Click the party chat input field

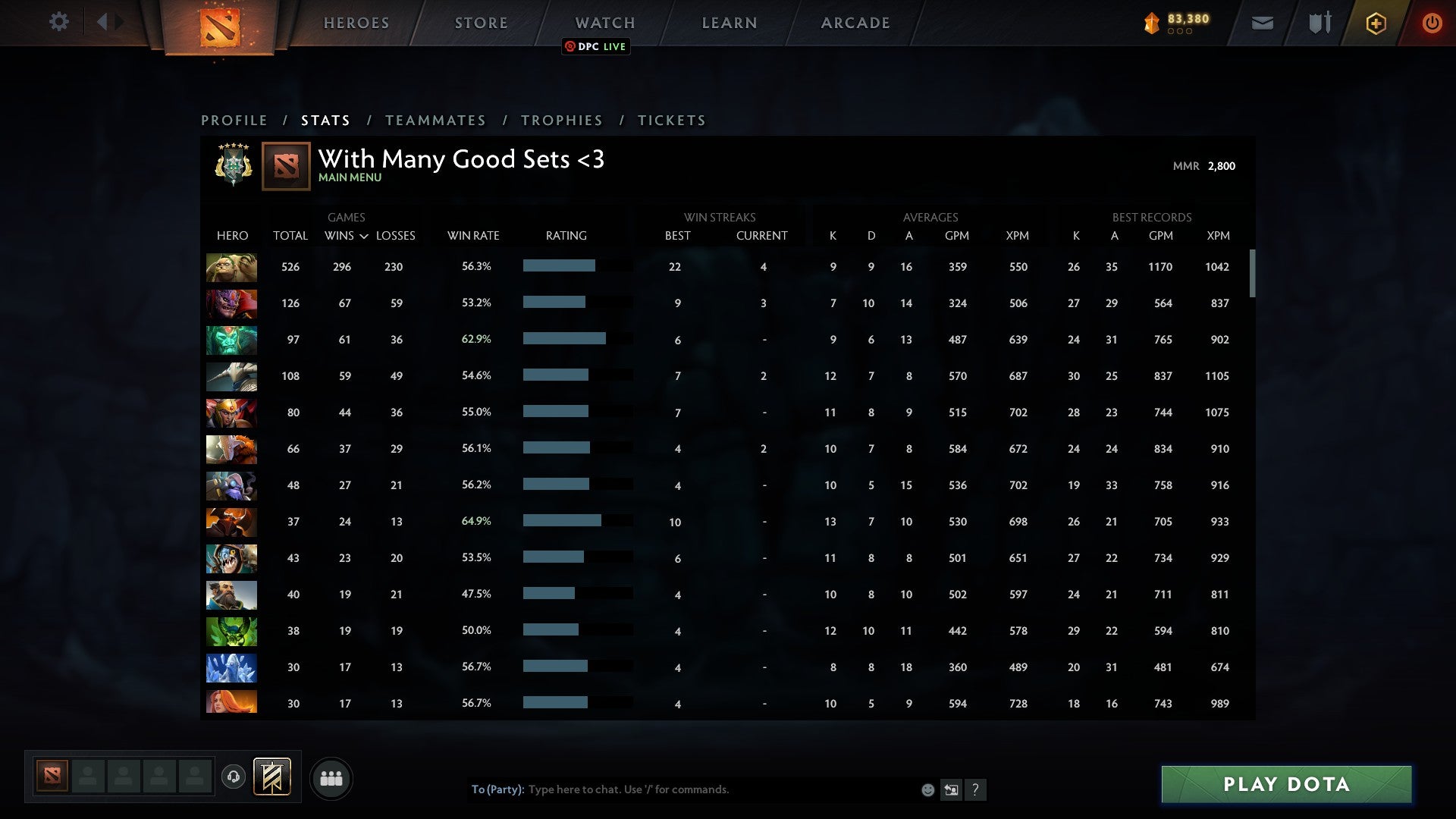682,789
